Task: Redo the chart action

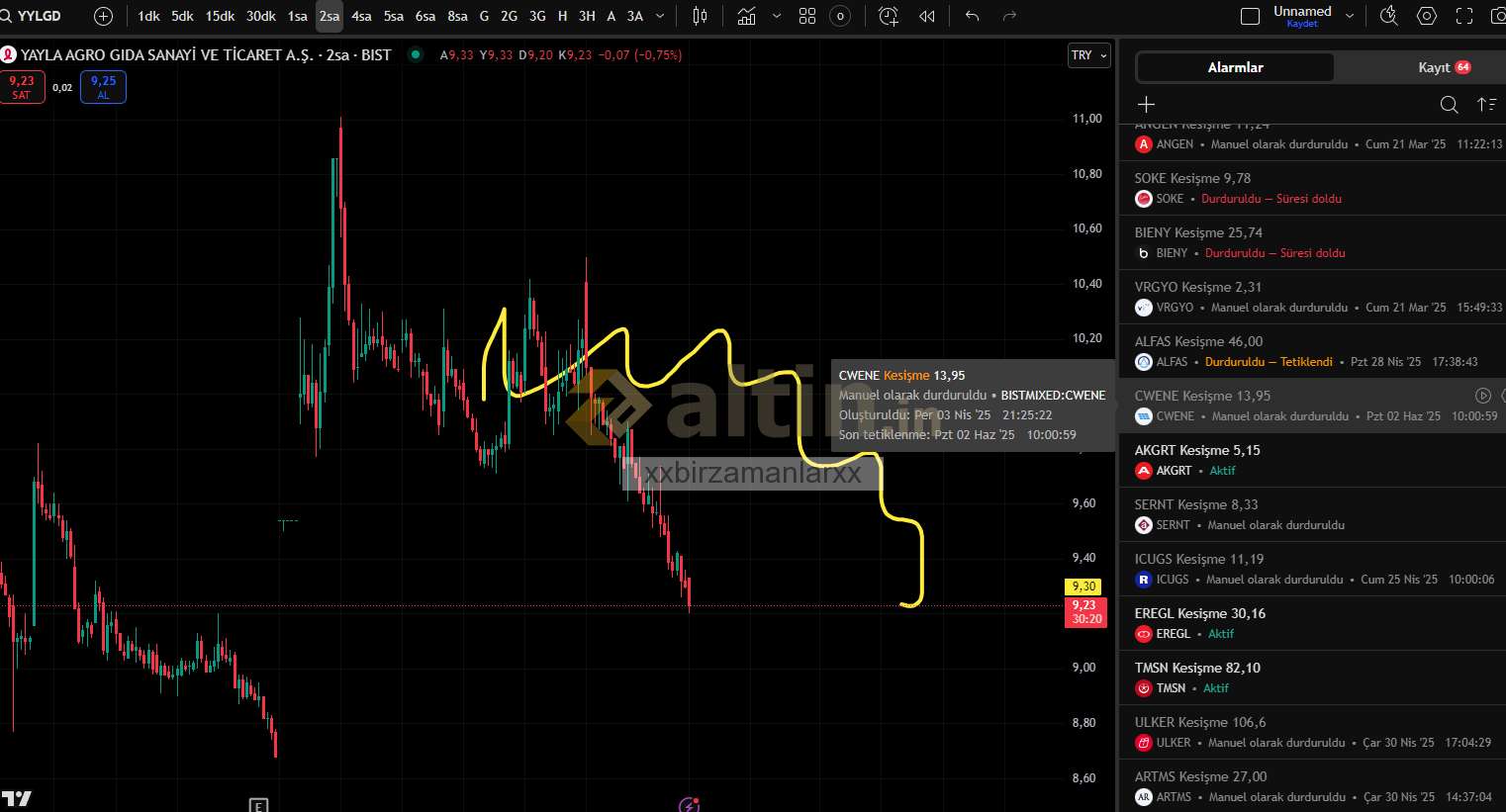Action: pyautogui.click(x=1009, y=16)
